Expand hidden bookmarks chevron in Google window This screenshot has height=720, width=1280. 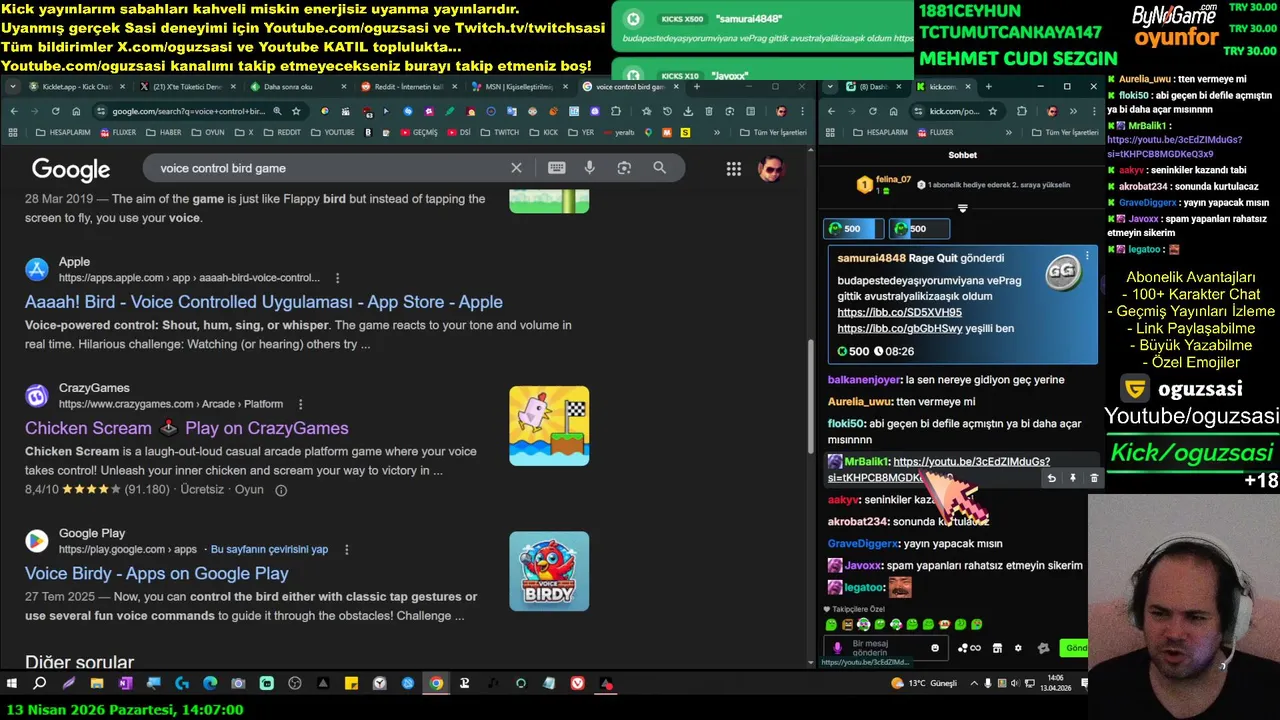[717, 132]
